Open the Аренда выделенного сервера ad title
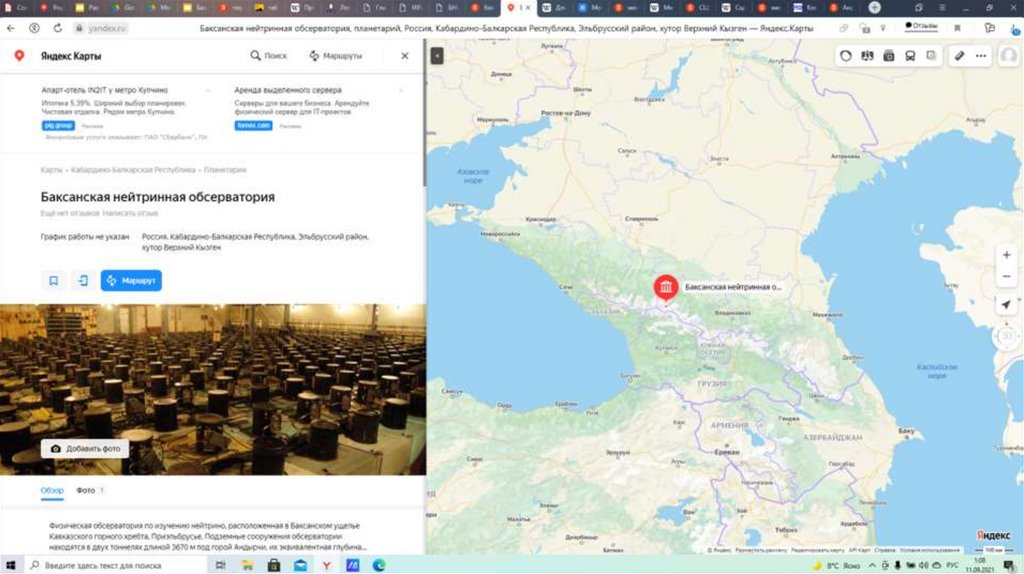This screenshot has height=574, width=1024. tap(288, 90)
